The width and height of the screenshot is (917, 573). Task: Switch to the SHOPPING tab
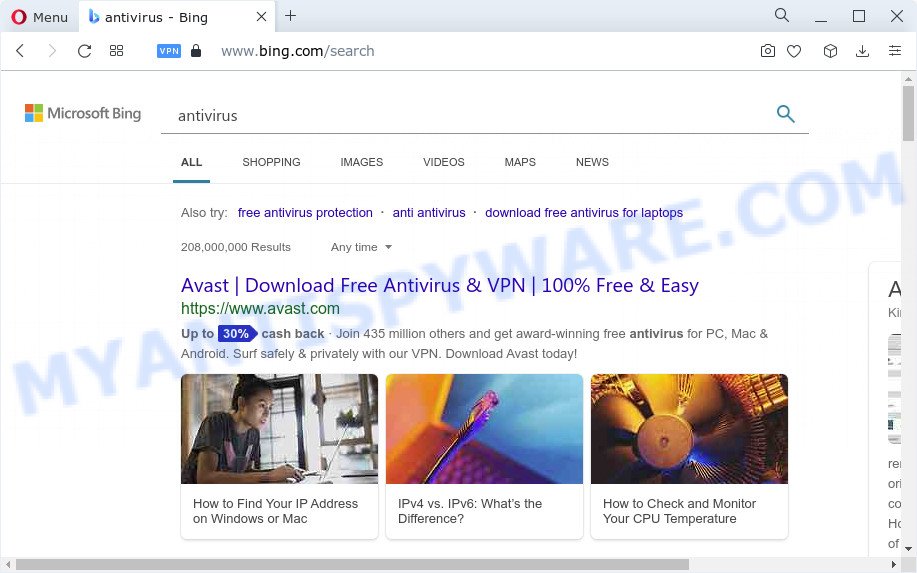click(271, 162)
